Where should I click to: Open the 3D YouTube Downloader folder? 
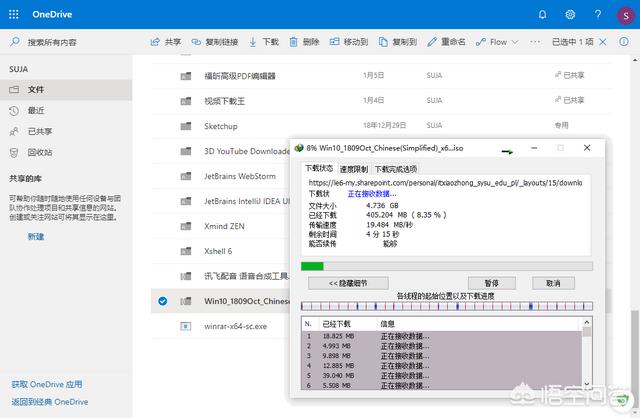click(247, 151)
